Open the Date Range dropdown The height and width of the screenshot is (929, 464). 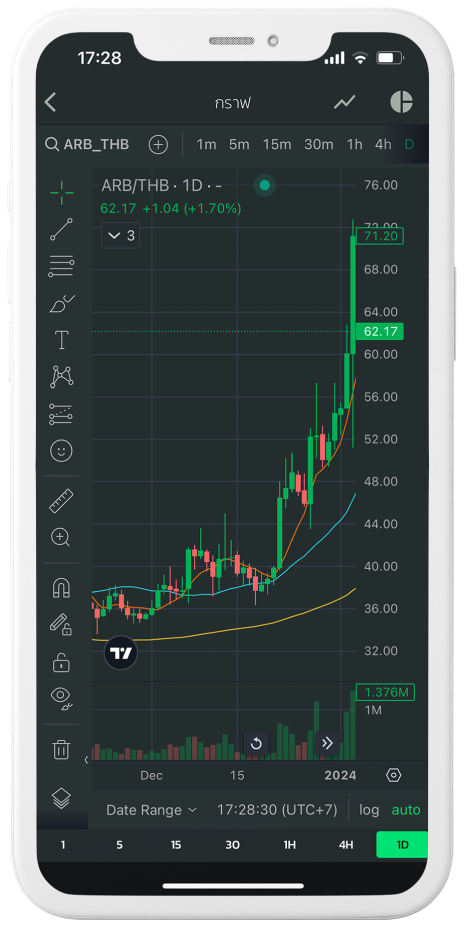[x=151, y=809]
